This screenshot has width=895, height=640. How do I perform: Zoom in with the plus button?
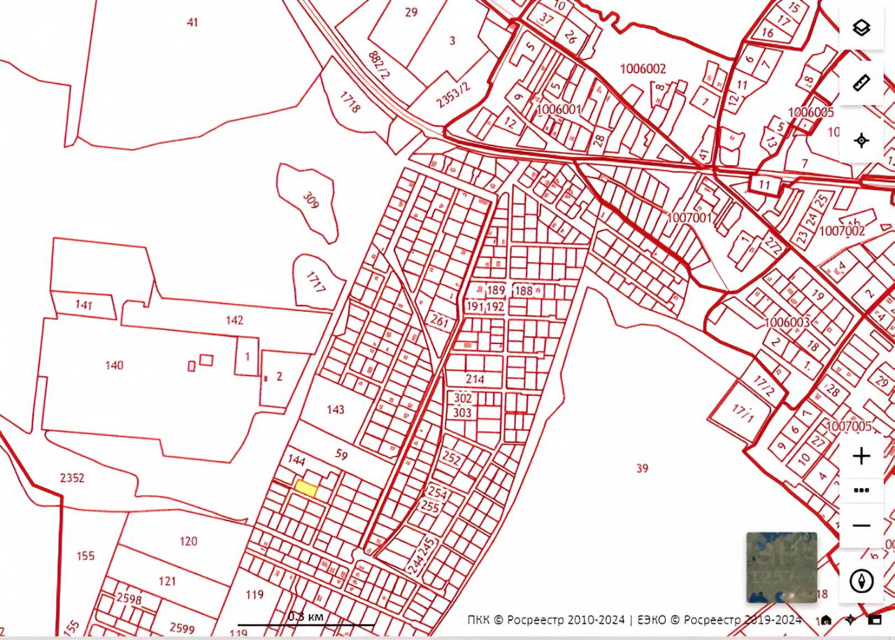click(x=861, y=457)
